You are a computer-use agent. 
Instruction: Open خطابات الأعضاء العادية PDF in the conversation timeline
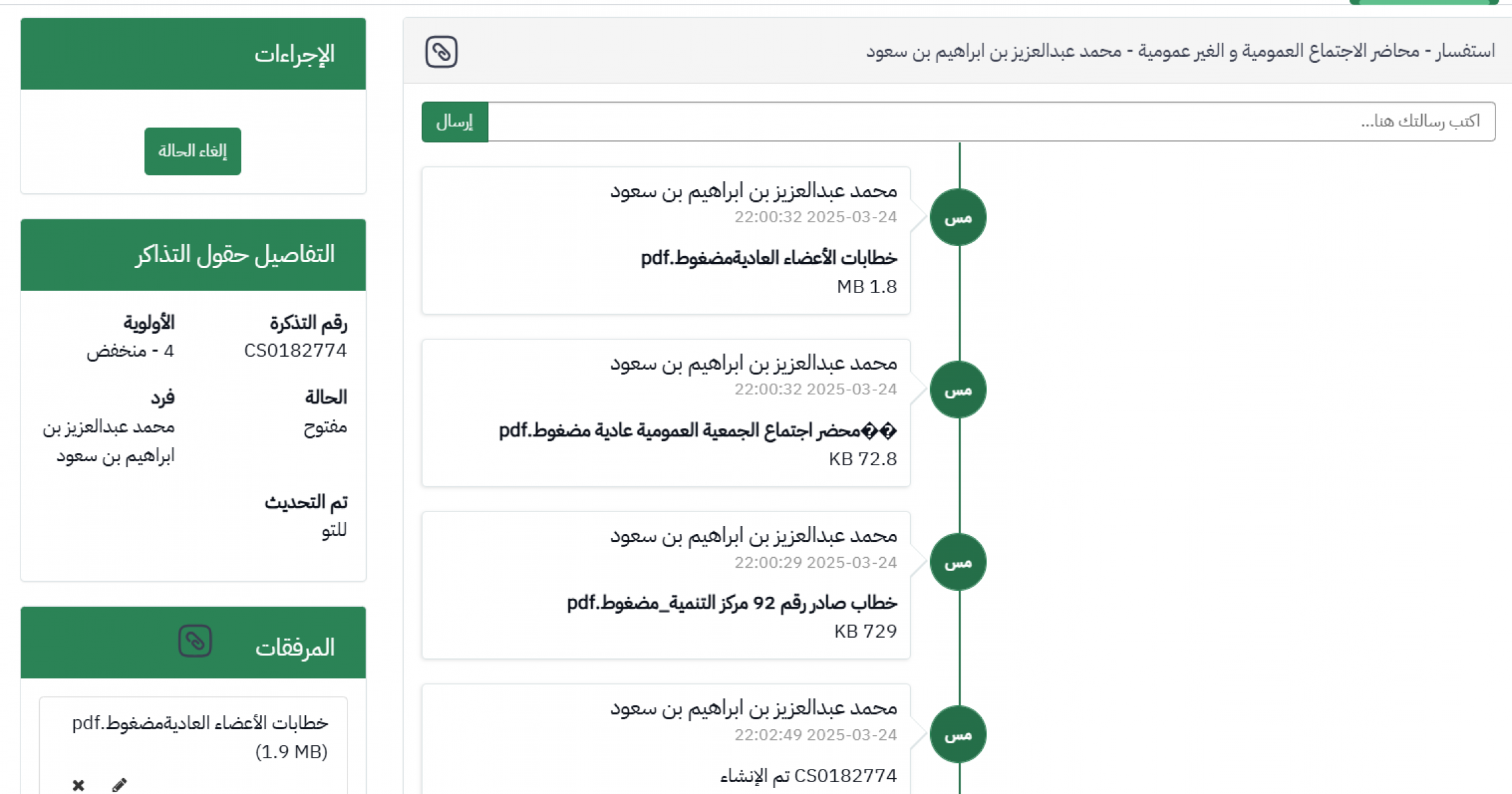768,258
